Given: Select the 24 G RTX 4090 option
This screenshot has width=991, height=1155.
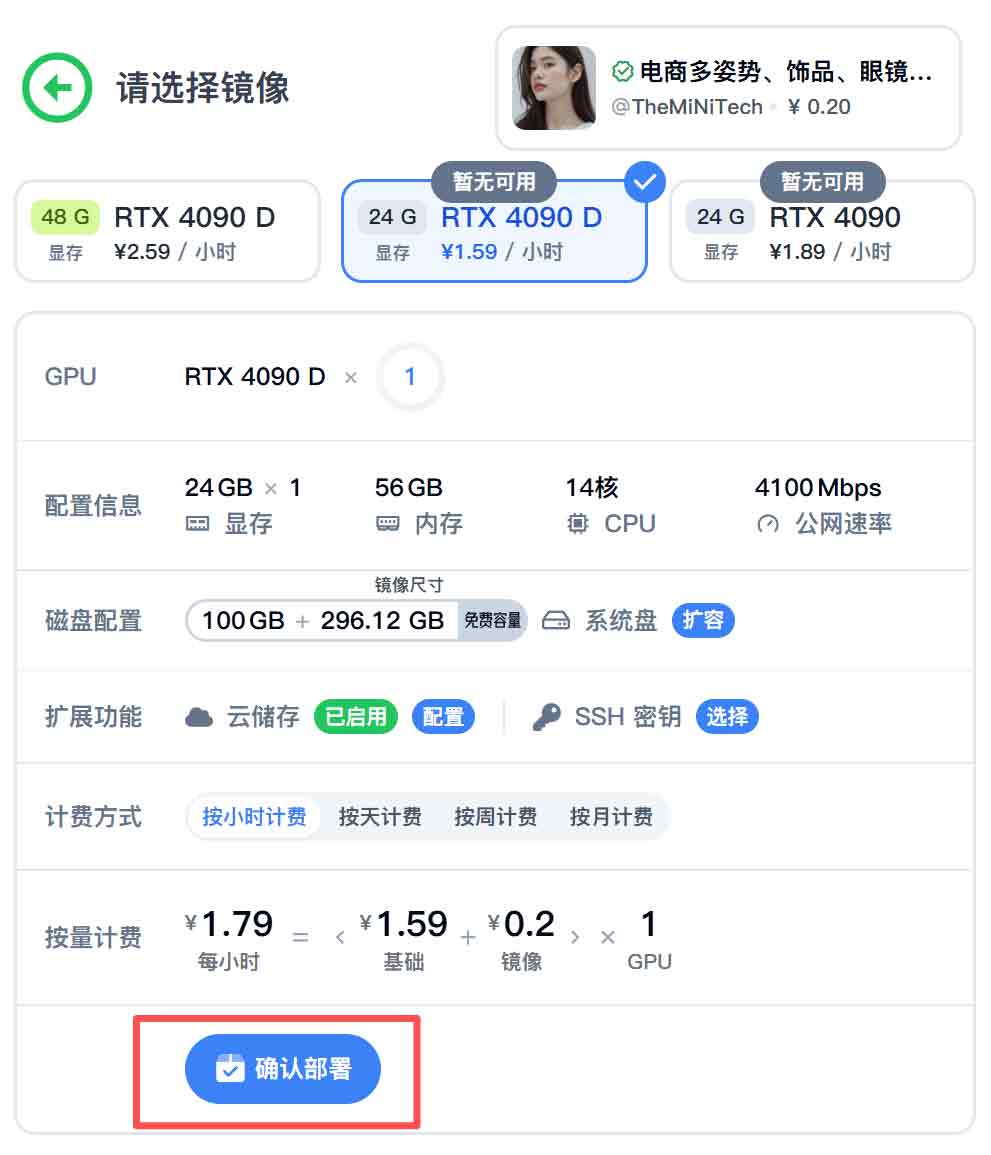Looking at the screenshot, I should [822, 231].
